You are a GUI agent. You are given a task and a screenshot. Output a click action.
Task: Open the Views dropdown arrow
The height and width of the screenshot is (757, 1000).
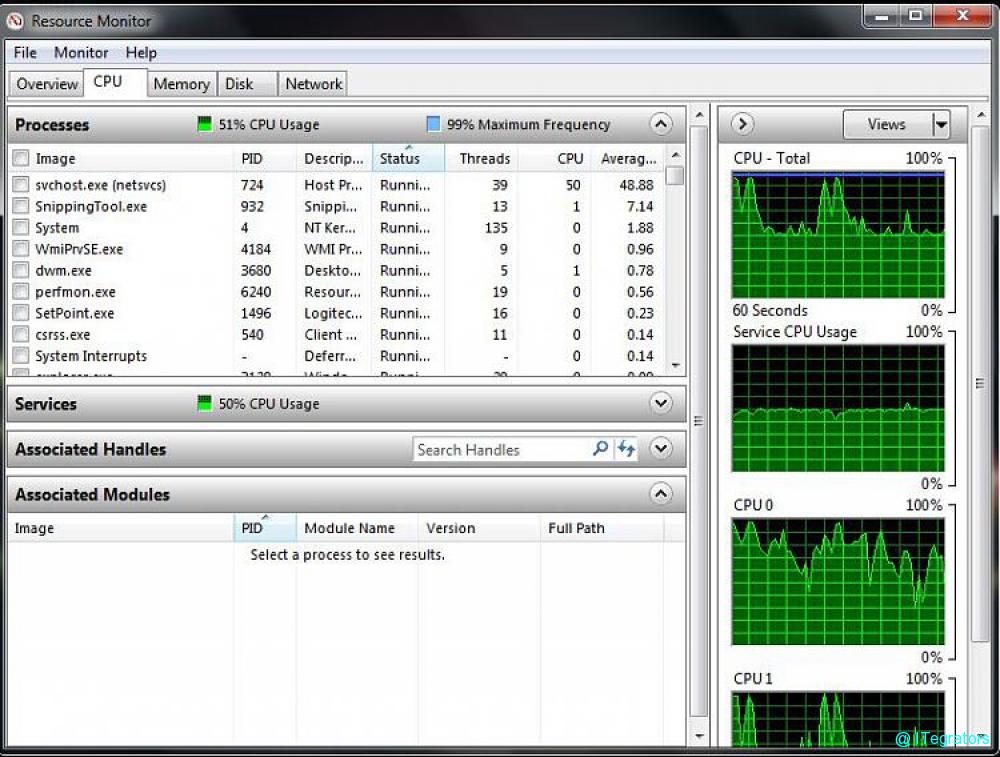point(941,124)
